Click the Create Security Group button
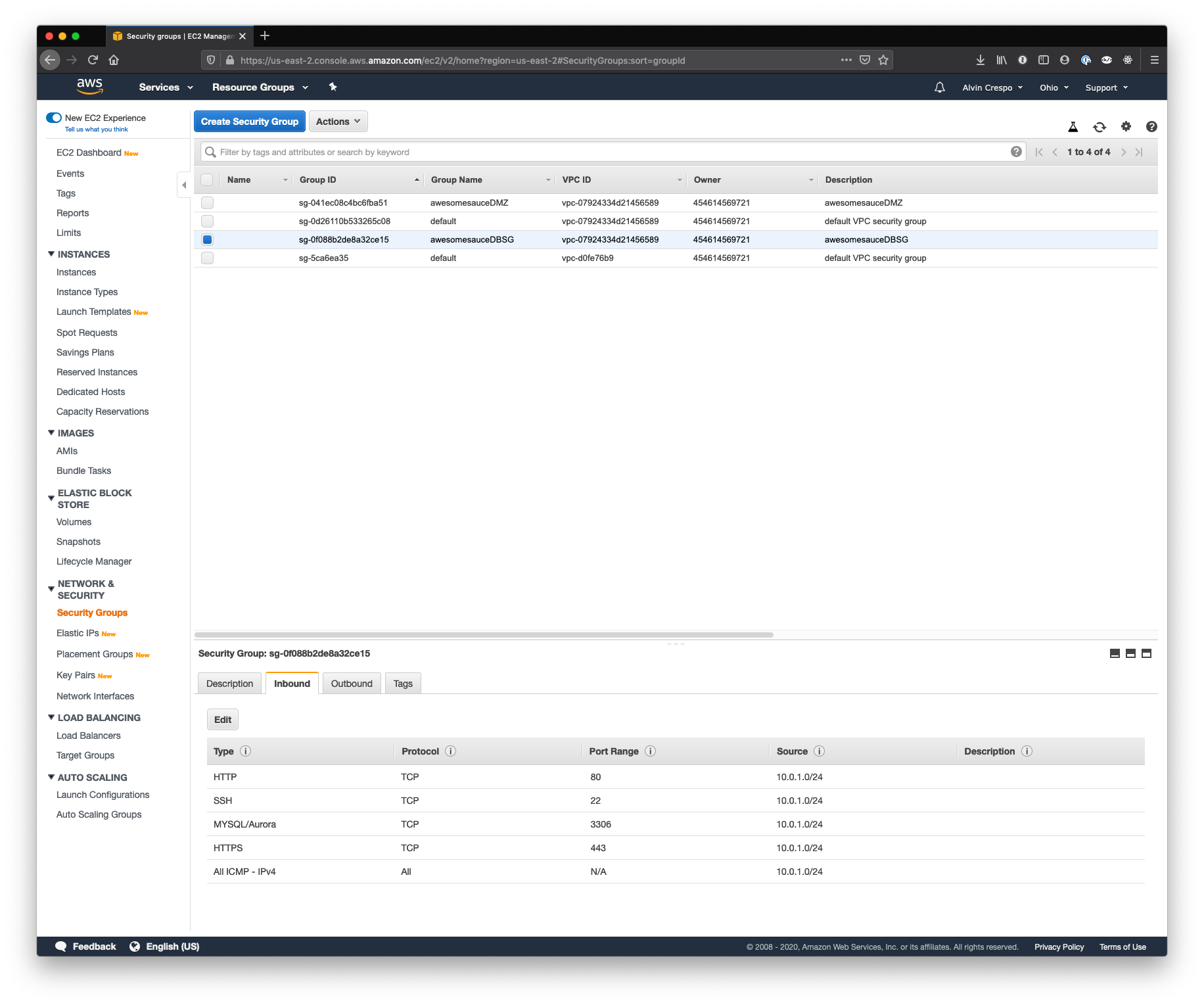The image size is (1204, 1005). click(249, 121)
